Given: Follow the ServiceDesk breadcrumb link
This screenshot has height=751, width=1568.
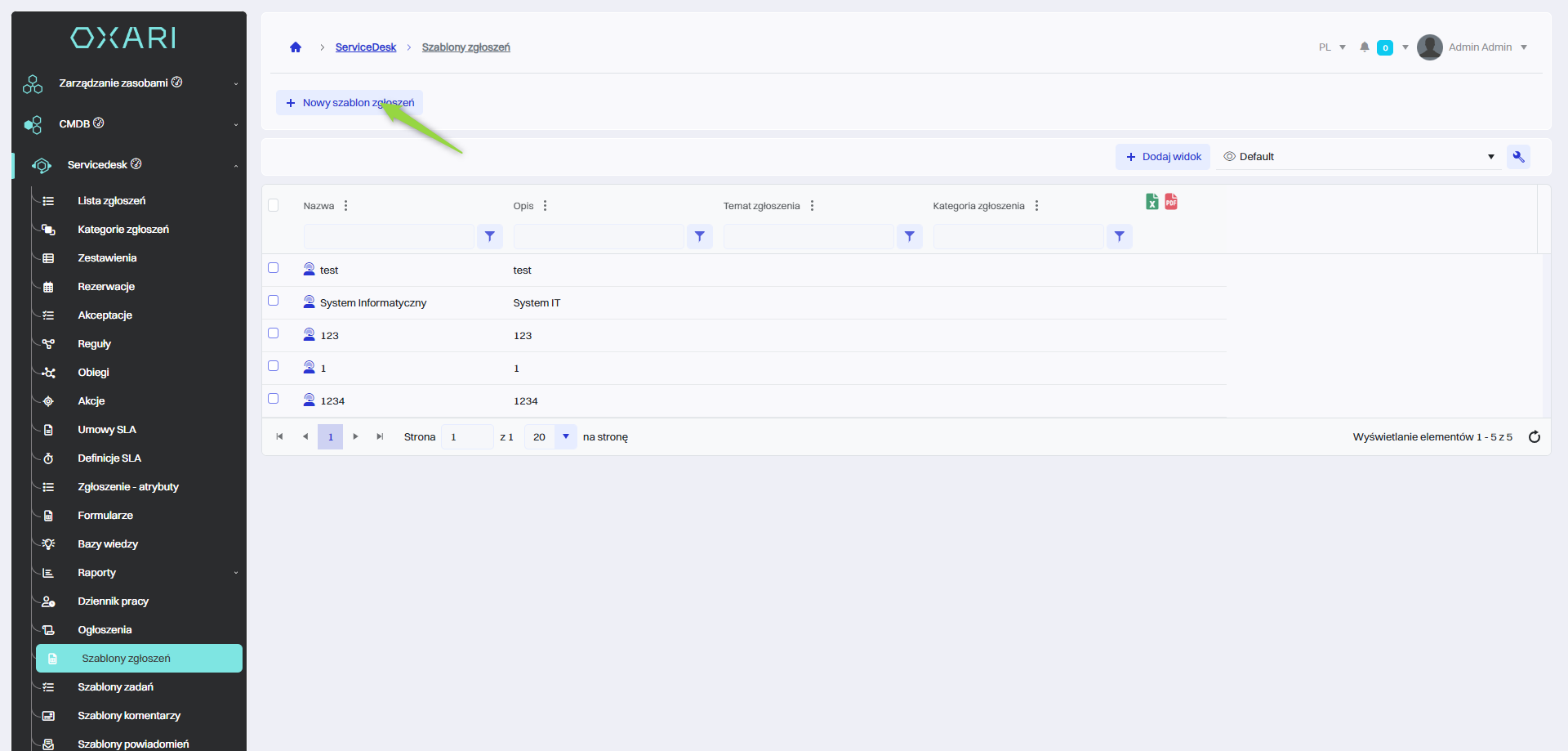Looking at the screenshot, I should [365, 47].
